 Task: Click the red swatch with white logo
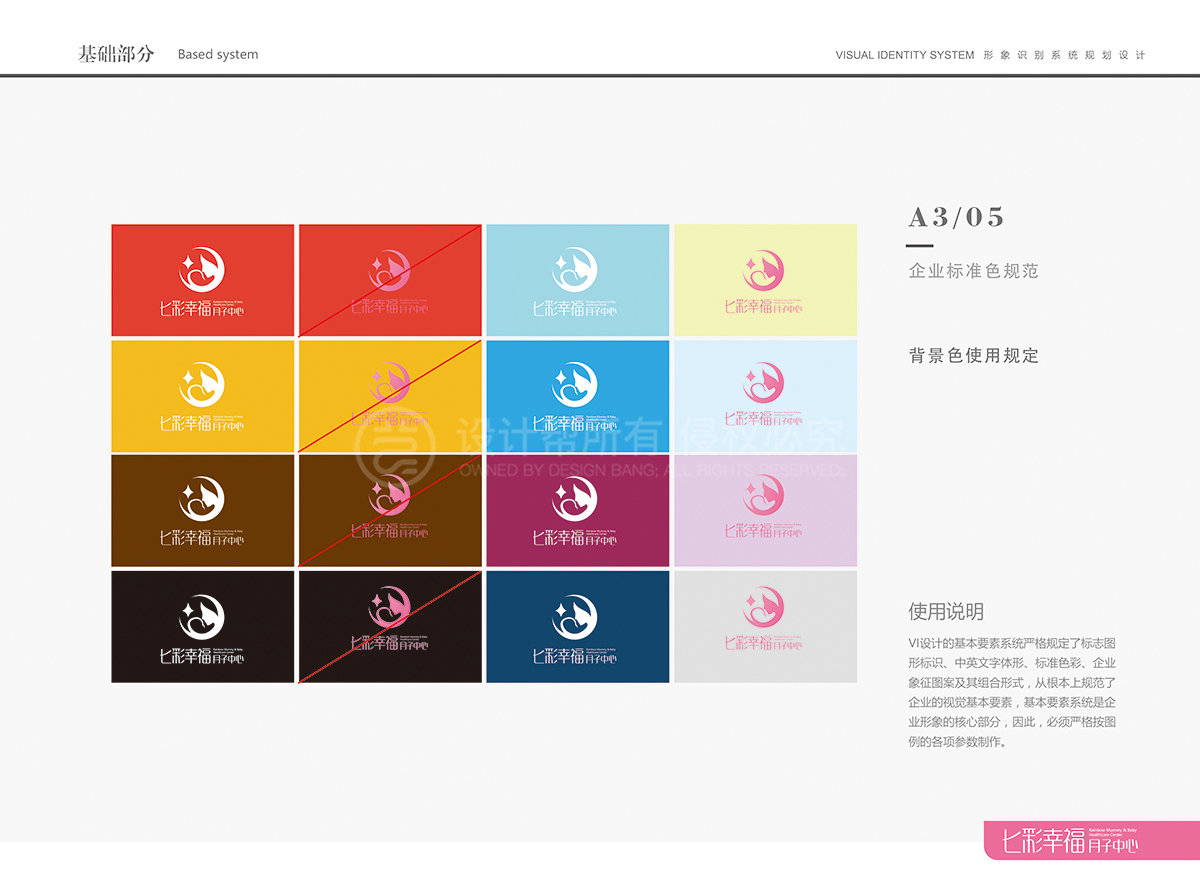coord(203,280)
